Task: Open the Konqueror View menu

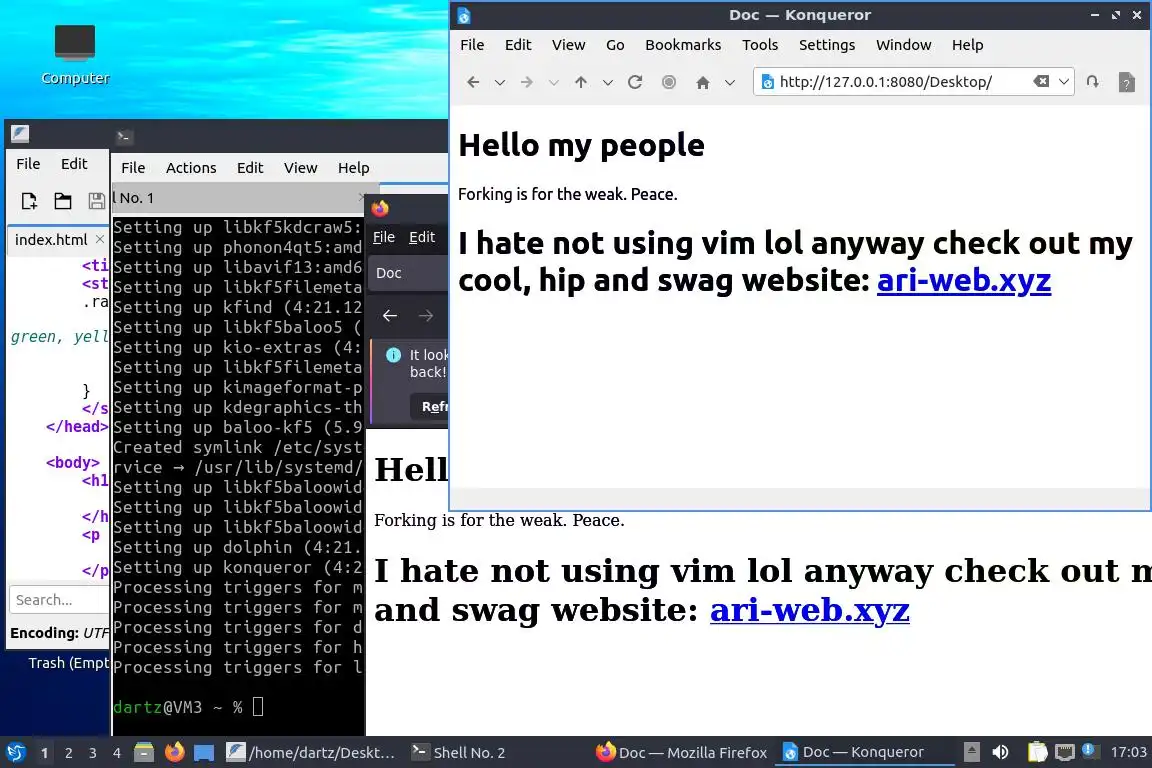Action: [569, 45]
